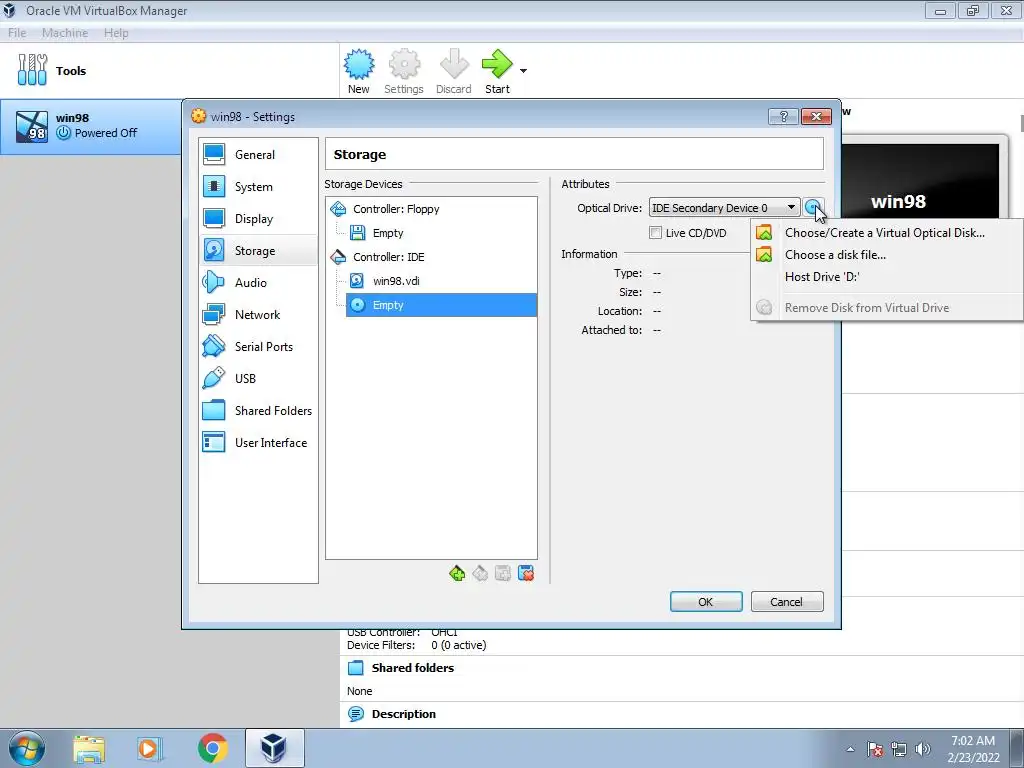Open Serial Ports settings category
1024x768 pixels.
(259, 347)
